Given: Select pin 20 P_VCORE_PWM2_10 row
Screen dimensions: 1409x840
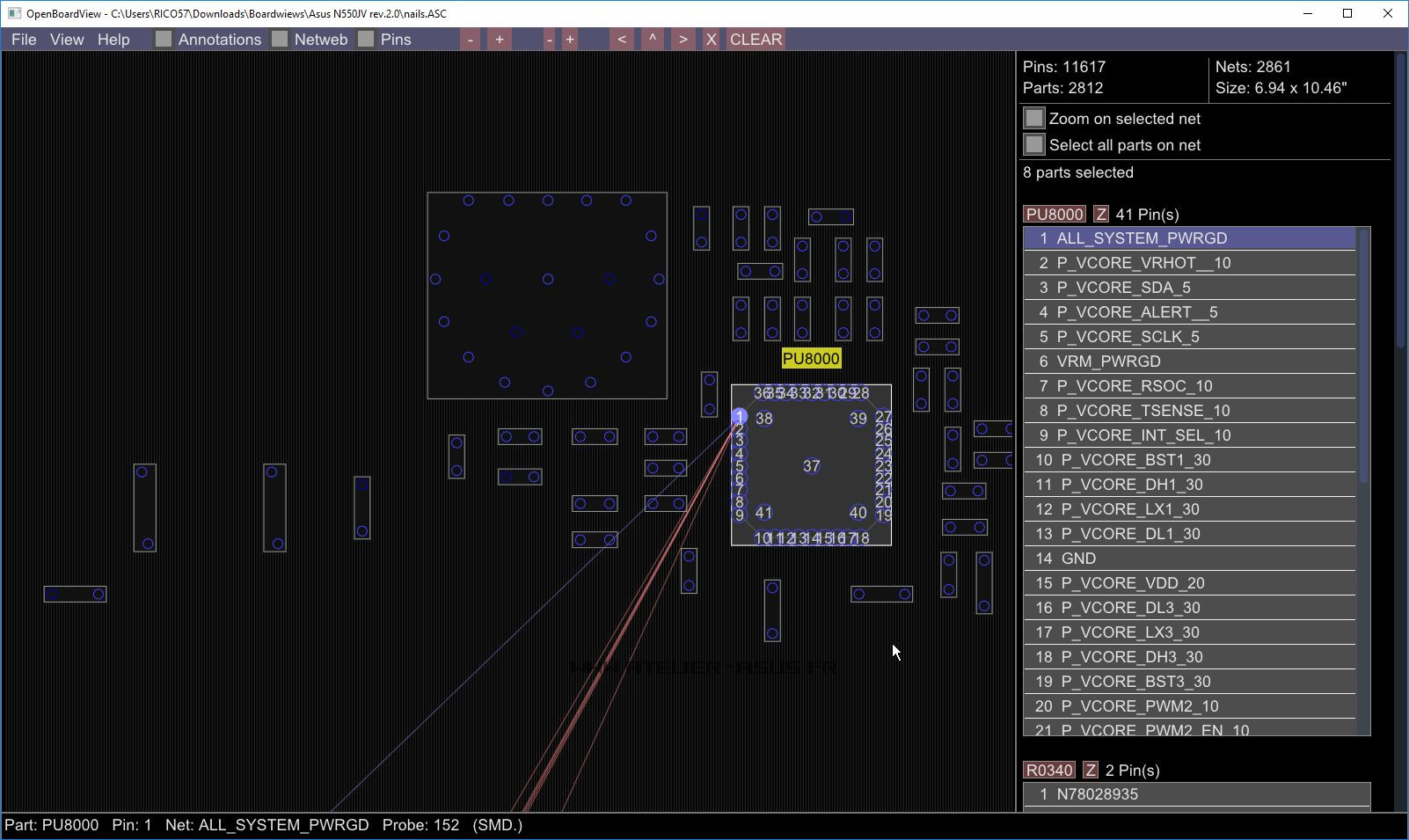Looking at the screenshot, I should (1190, 706).
